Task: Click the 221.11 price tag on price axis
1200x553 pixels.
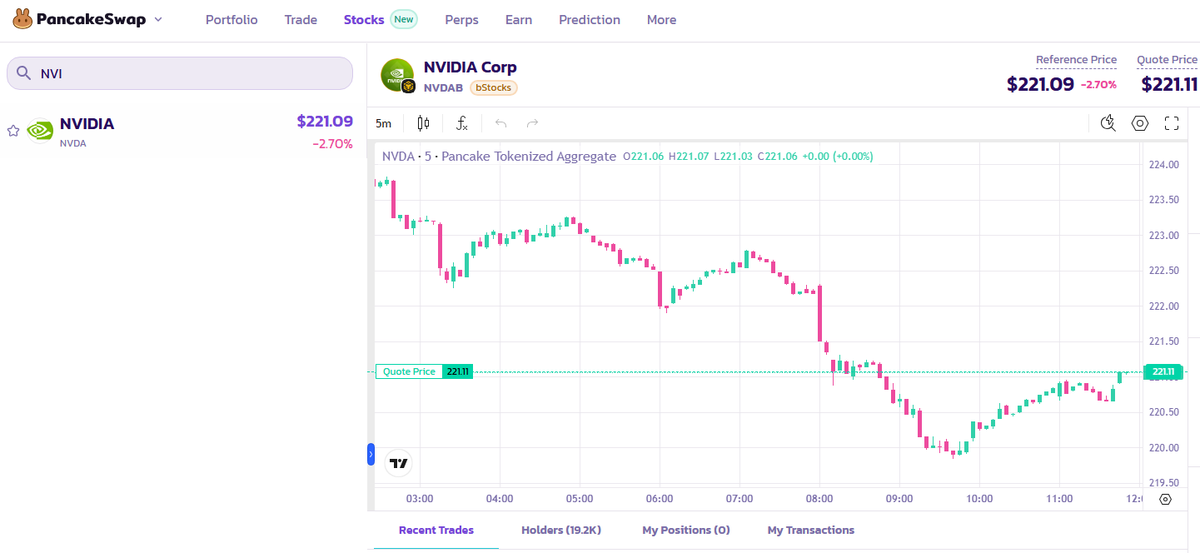Action: [x=1163, y=371]
